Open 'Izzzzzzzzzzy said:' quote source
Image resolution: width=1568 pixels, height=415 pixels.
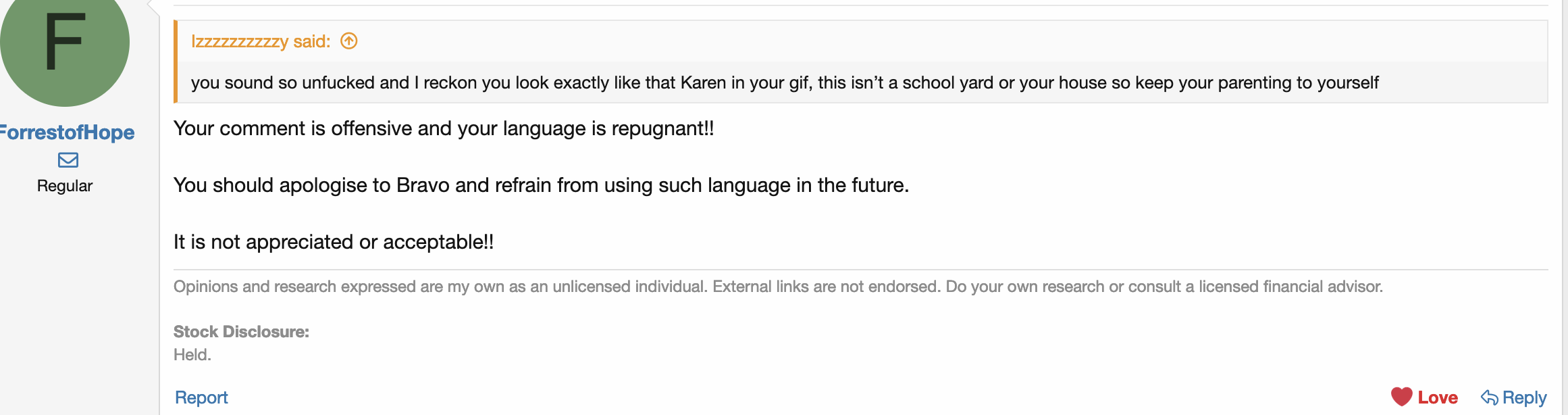pos(261,41)
